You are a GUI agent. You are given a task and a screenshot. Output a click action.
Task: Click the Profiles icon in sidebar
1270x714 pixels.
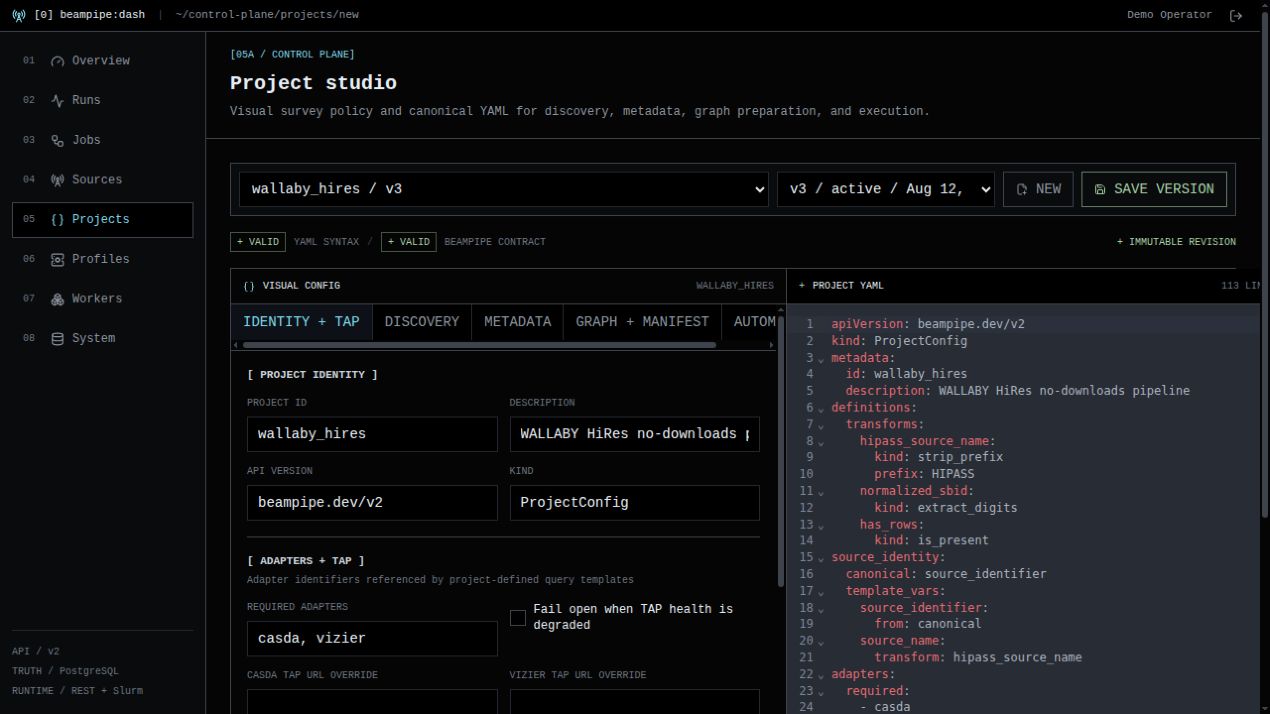[x=57, y=260]
